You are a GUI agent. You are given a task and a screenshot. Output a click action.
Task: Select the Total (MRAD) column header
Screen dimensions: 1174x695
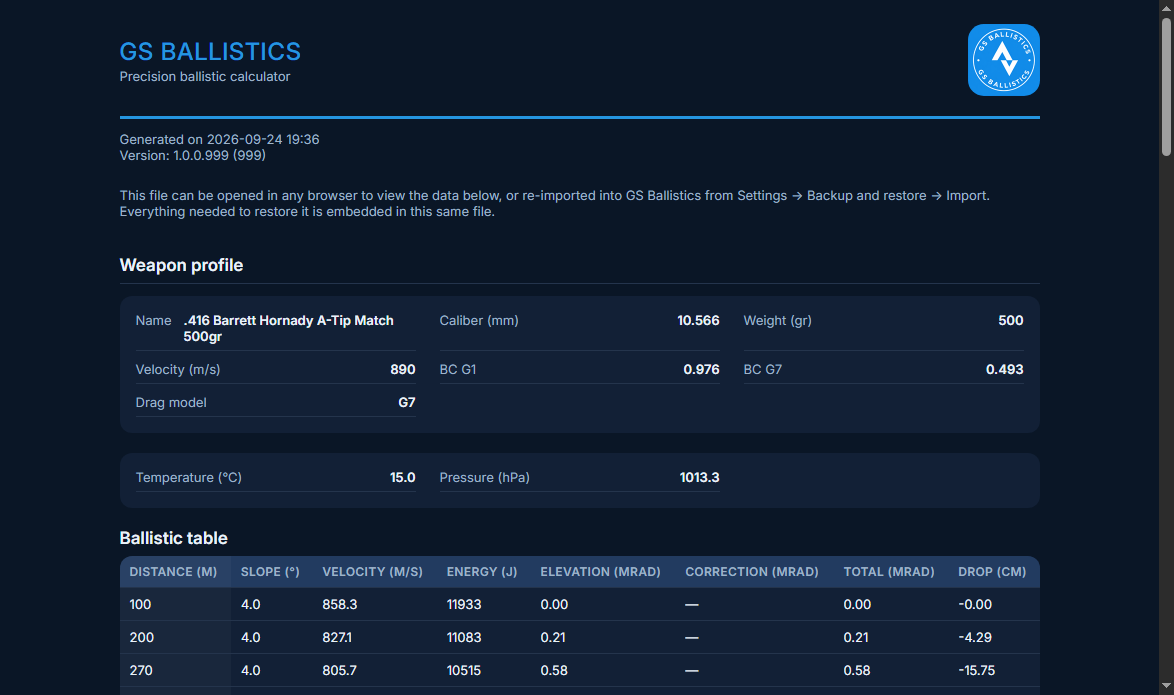click(x=889, y=572)
